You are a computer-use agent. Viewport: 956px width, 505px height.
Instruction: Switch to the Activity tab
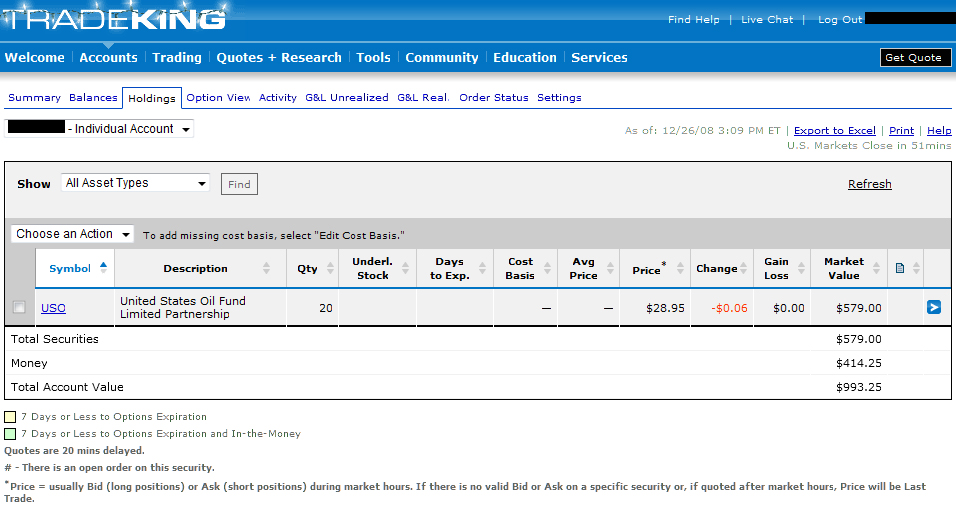click(x=277, y=98)
